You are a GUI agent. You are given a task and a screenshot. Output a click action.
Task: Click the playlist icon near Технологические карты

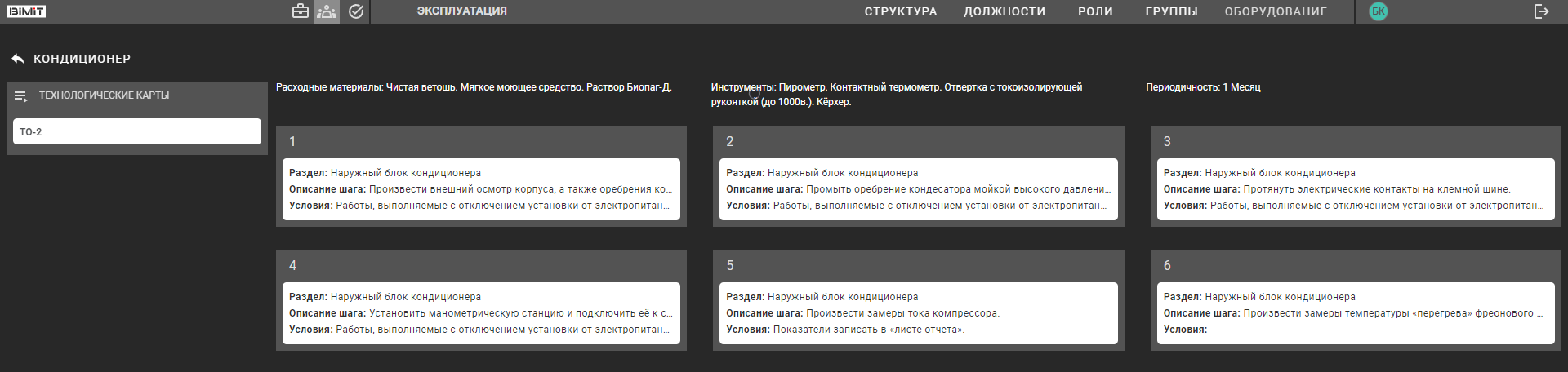tap(21, 96)
